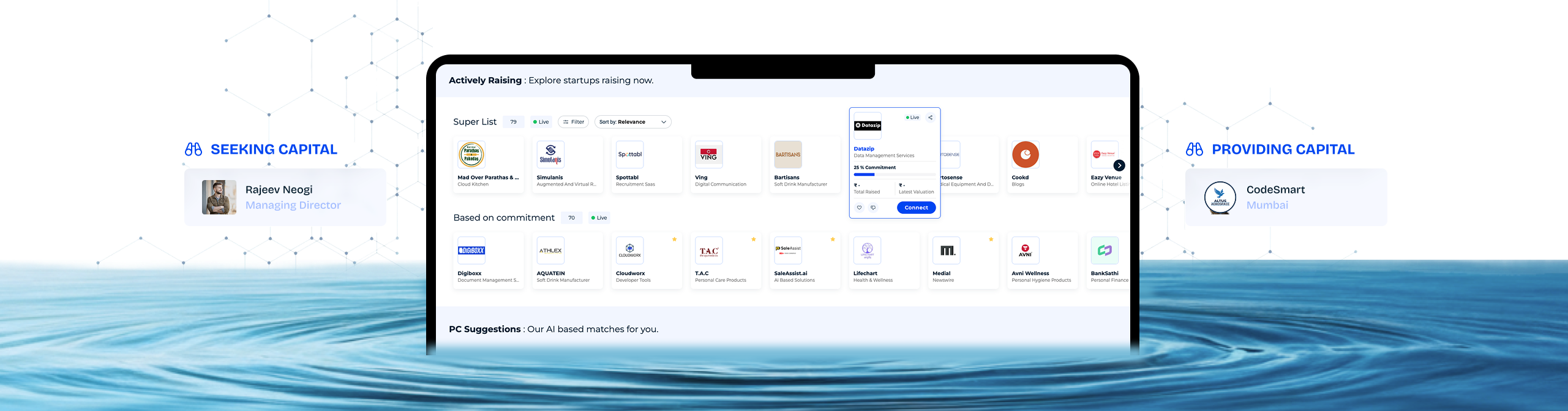
Task: Open the Ving logo tile
Action: [x=708, y=155]
